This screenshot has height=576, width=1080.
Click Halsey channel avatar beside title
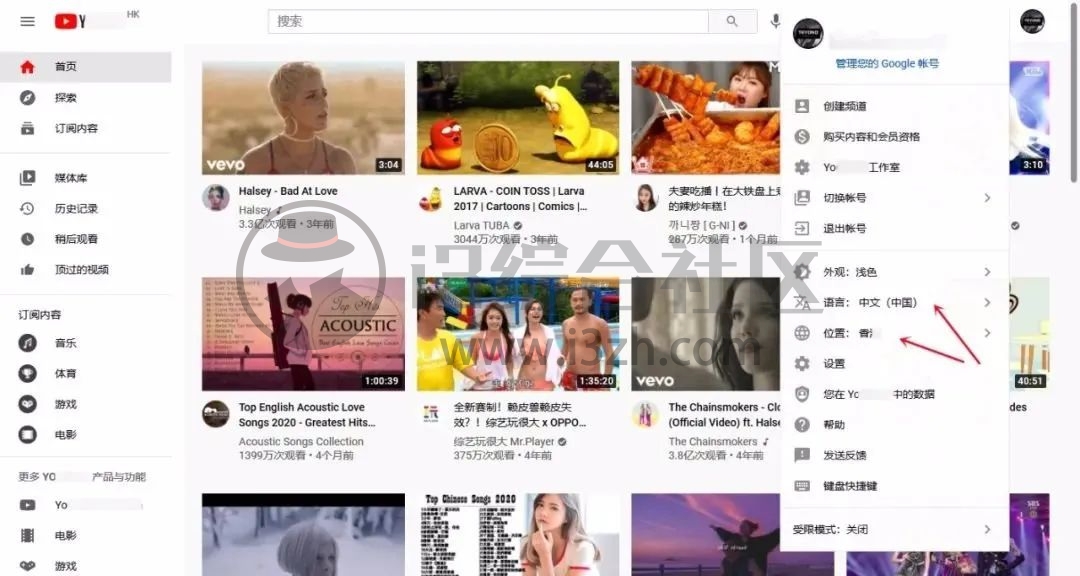[x=216, y=198]
